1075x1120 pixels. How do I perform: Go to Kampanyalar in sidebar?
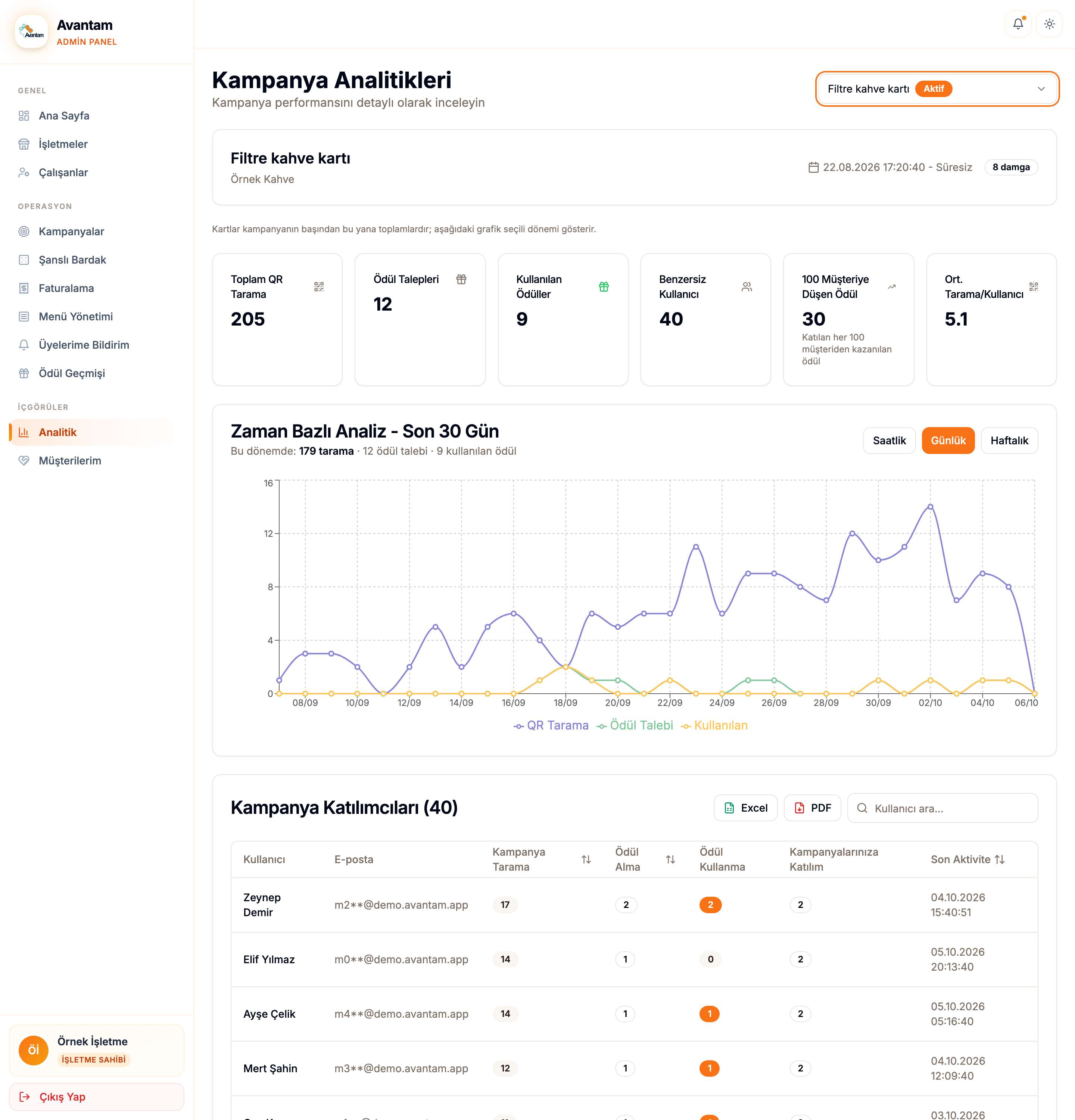[91, 231]
